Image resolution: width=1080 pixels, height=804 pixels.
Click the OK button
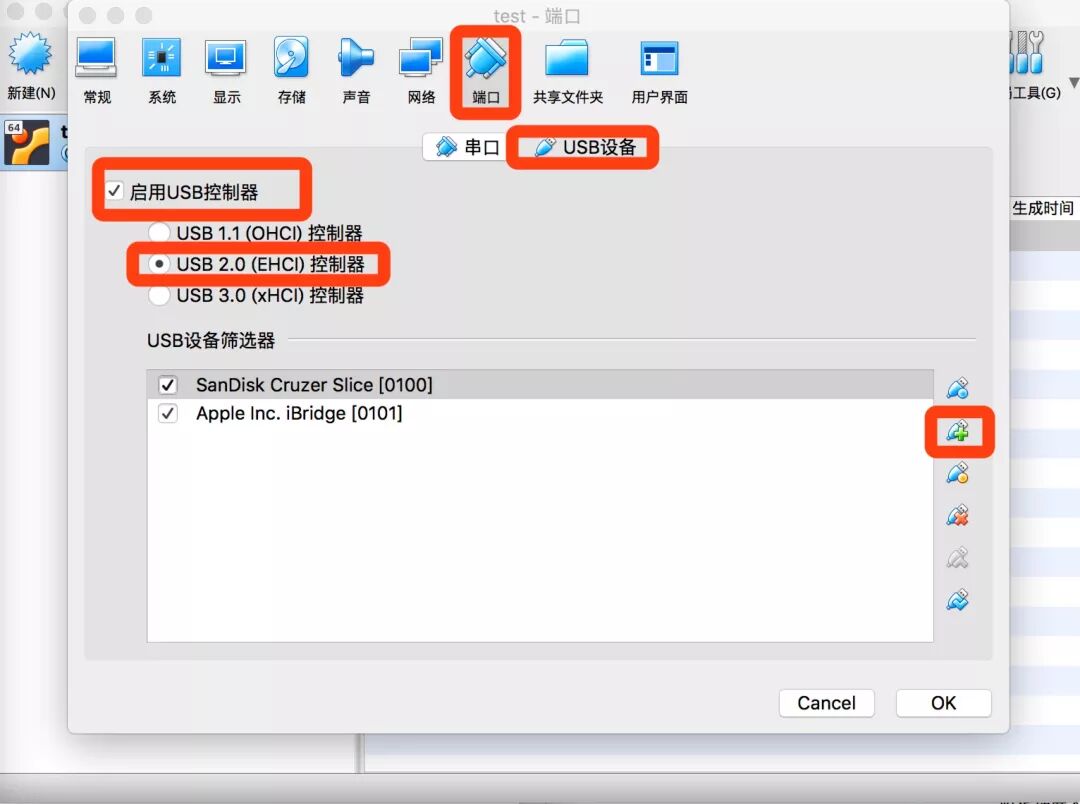944,703
